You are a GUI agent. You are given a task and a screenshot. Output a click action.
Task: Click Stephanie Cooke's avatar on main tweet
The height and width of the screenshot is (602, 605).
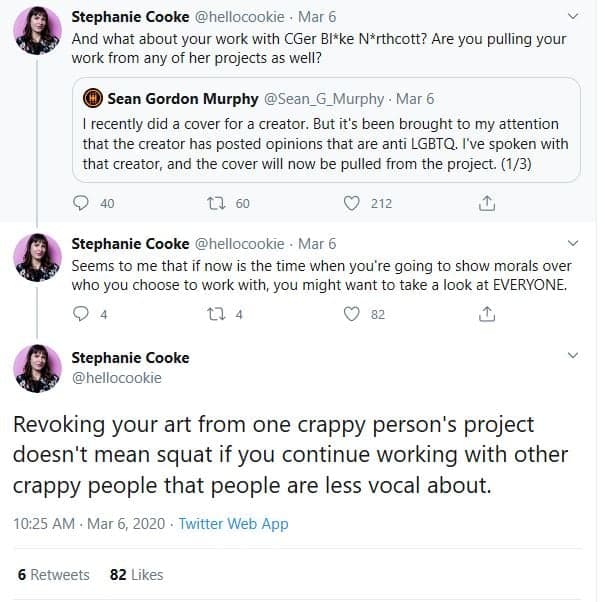pyautogui.click(x=37, y=368)
